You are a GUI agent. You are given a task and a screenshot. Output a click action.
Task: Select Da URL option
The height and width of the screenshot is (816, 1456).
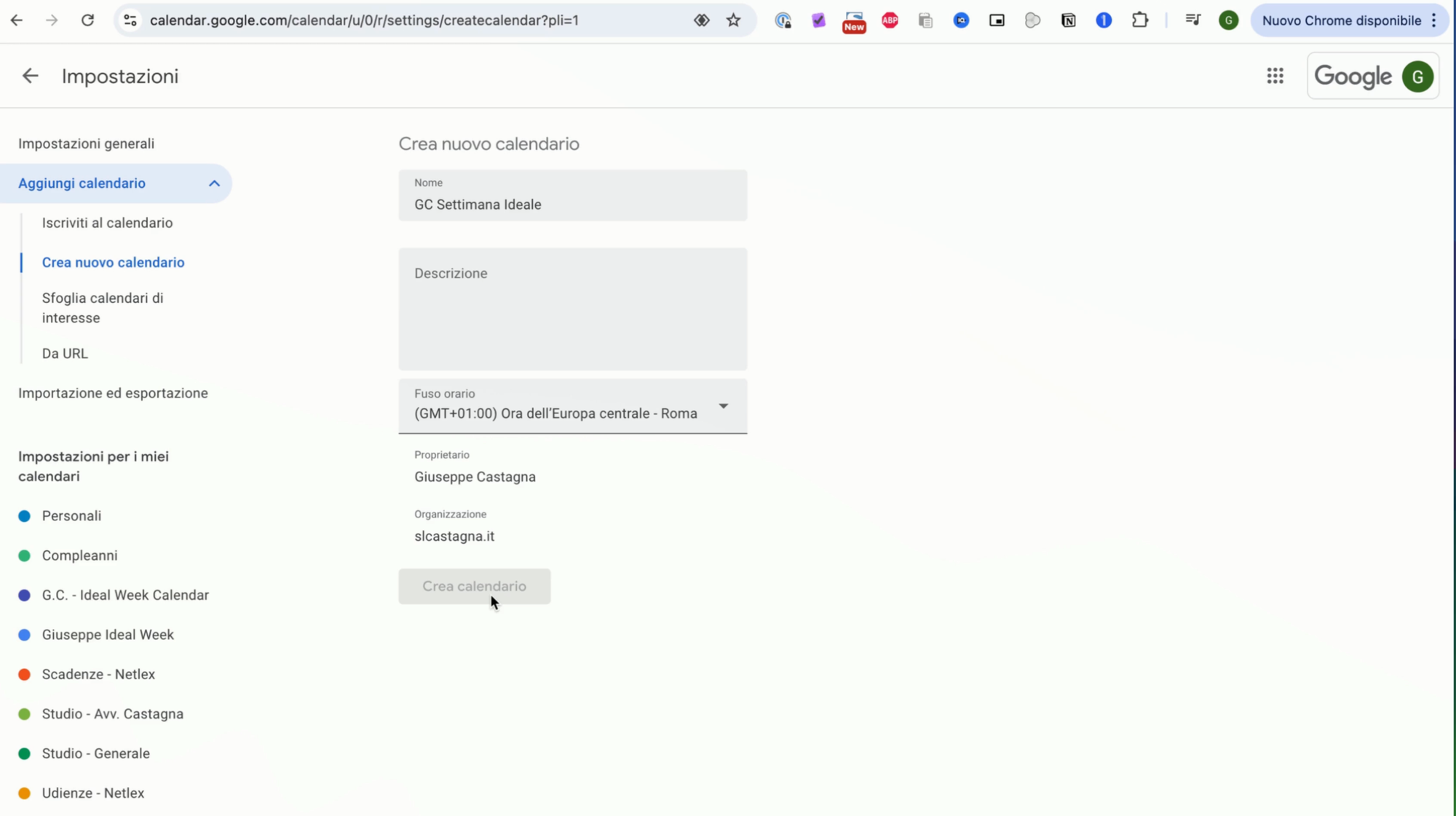[x=65, y=354]
